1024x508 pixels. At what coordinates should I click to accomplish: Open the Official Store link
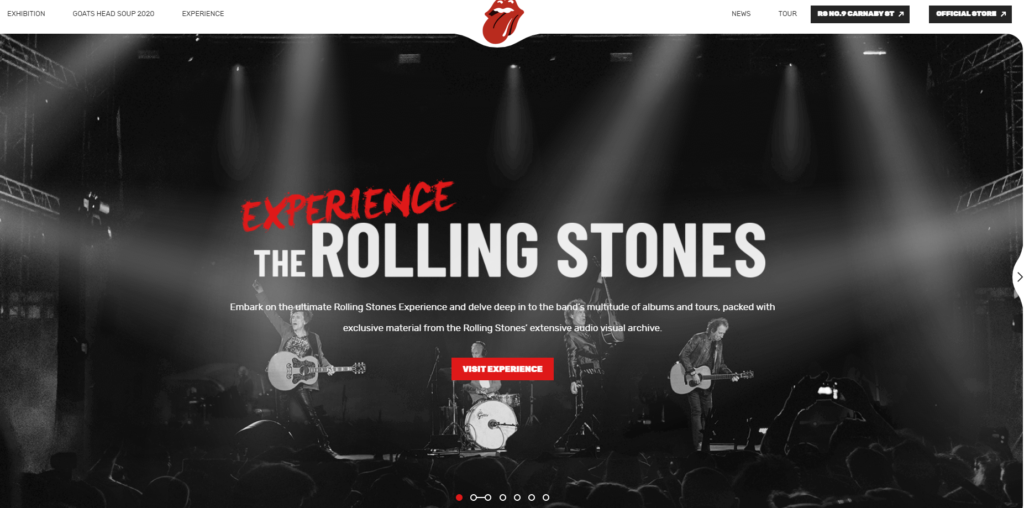pos(970,14)
